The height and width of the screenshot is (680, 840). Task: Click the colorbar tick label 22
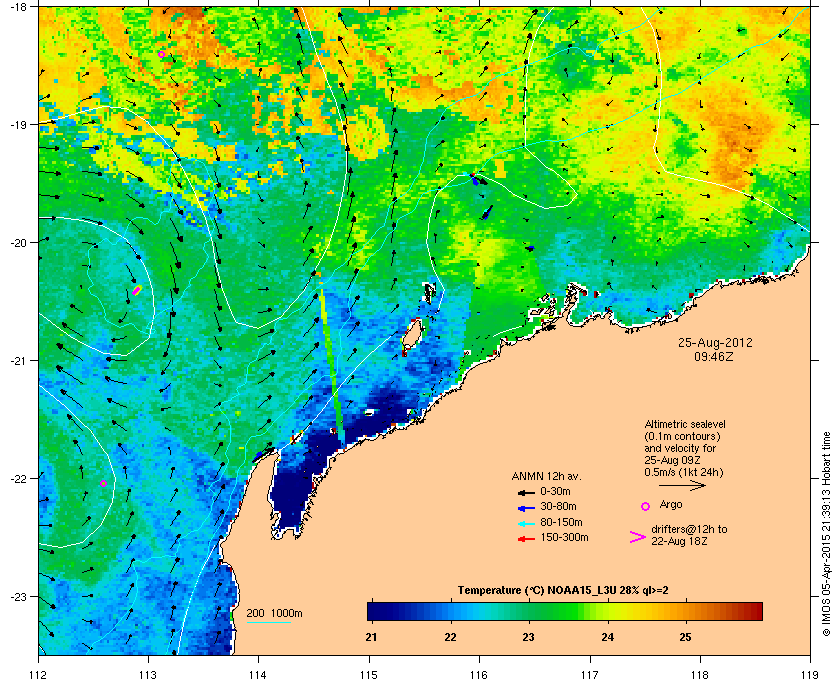click(x=451, y=637)
